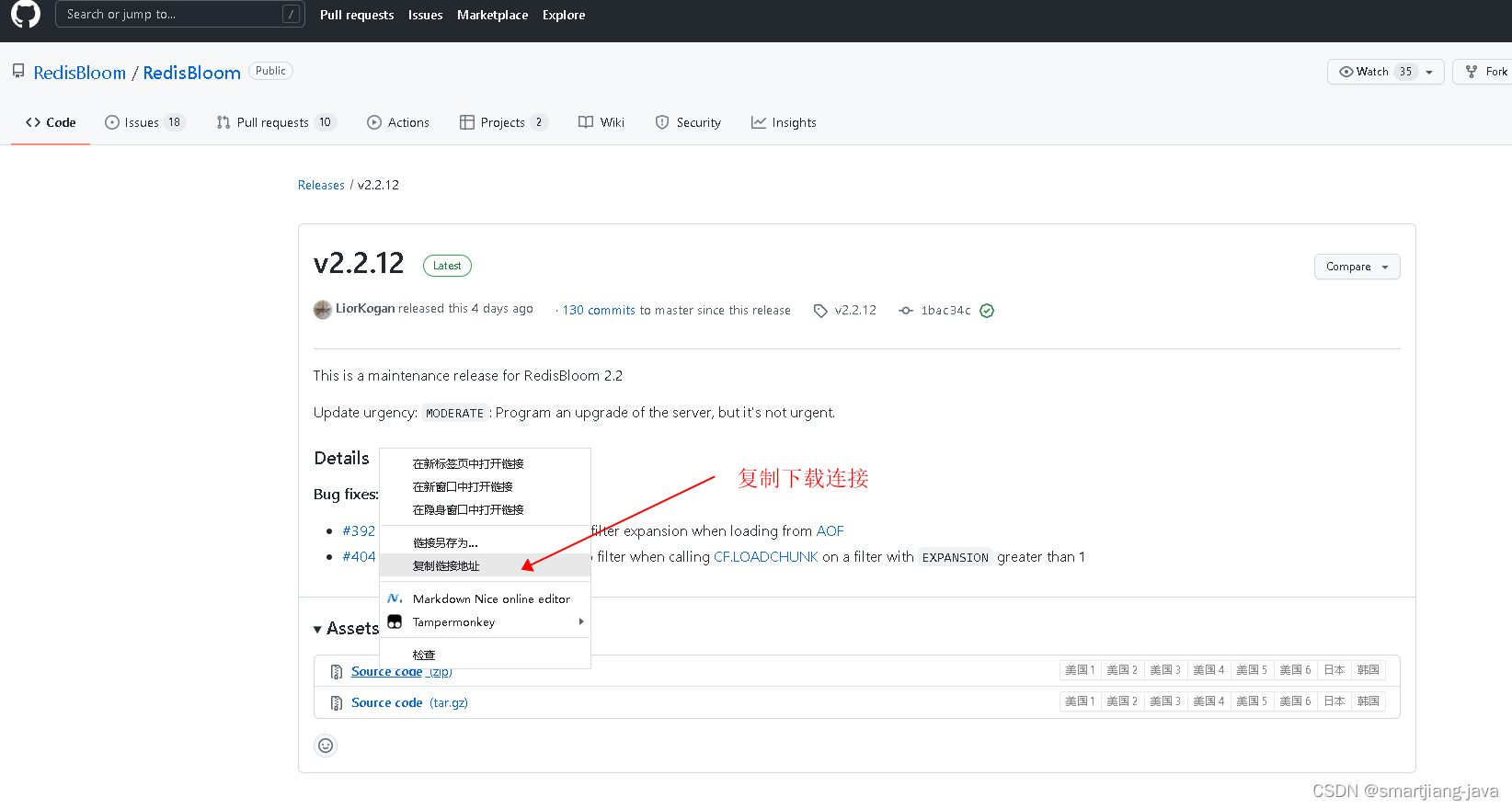Screen dimensions: 1512x809
Task: Click LiorKogan's avatar image
Action: (x=323, y=310)
